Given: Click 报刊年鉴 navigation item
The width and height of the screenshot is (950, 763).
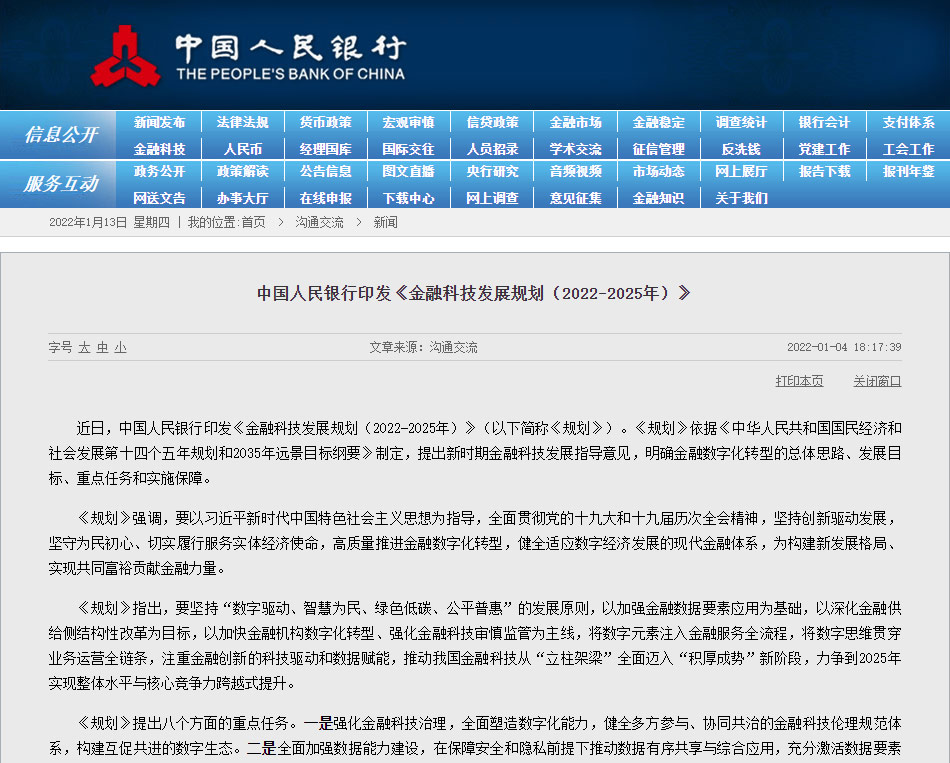Looking at the screenshot, I should (908, 172).
